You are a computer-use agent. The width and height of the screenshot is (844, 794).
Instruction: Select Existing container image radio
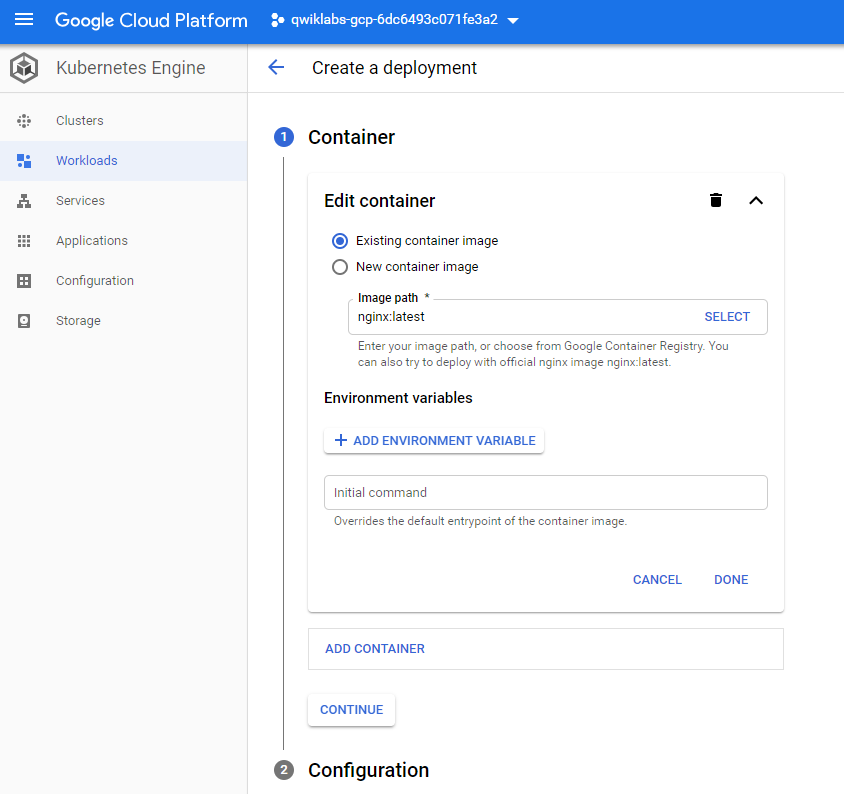[340, 241]
